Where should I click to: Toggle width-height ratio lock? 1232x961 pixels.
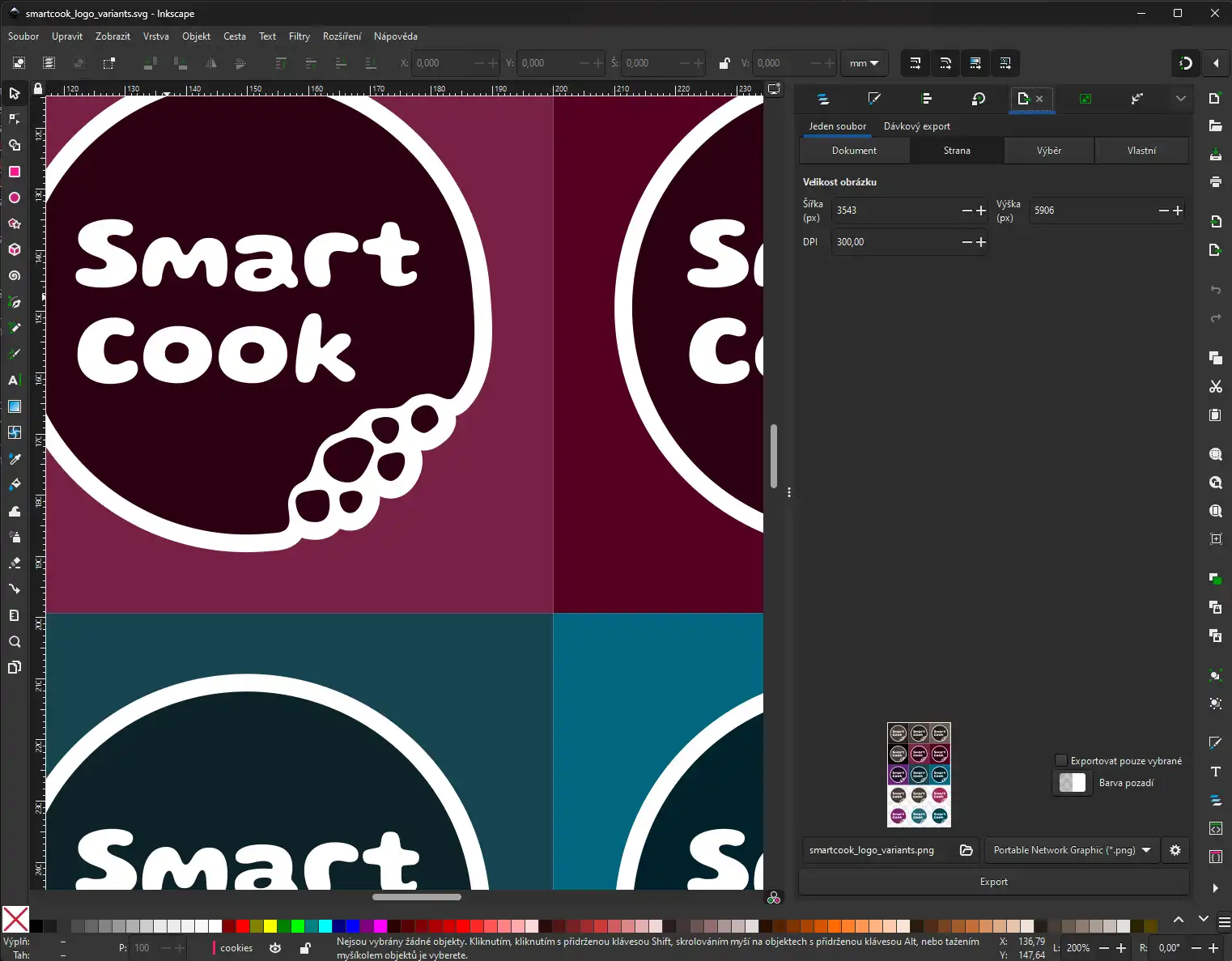724,63
